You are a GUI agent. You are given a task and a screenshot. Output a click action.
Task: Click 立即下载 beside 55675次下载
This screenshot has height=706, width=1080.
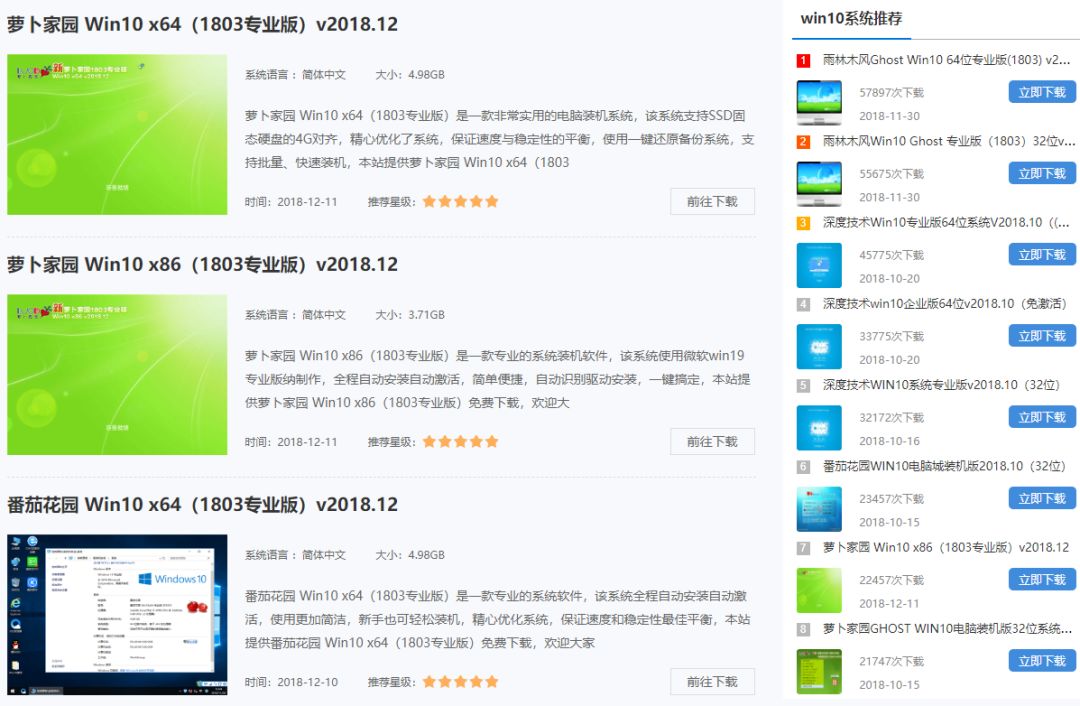click(1042, 174)
